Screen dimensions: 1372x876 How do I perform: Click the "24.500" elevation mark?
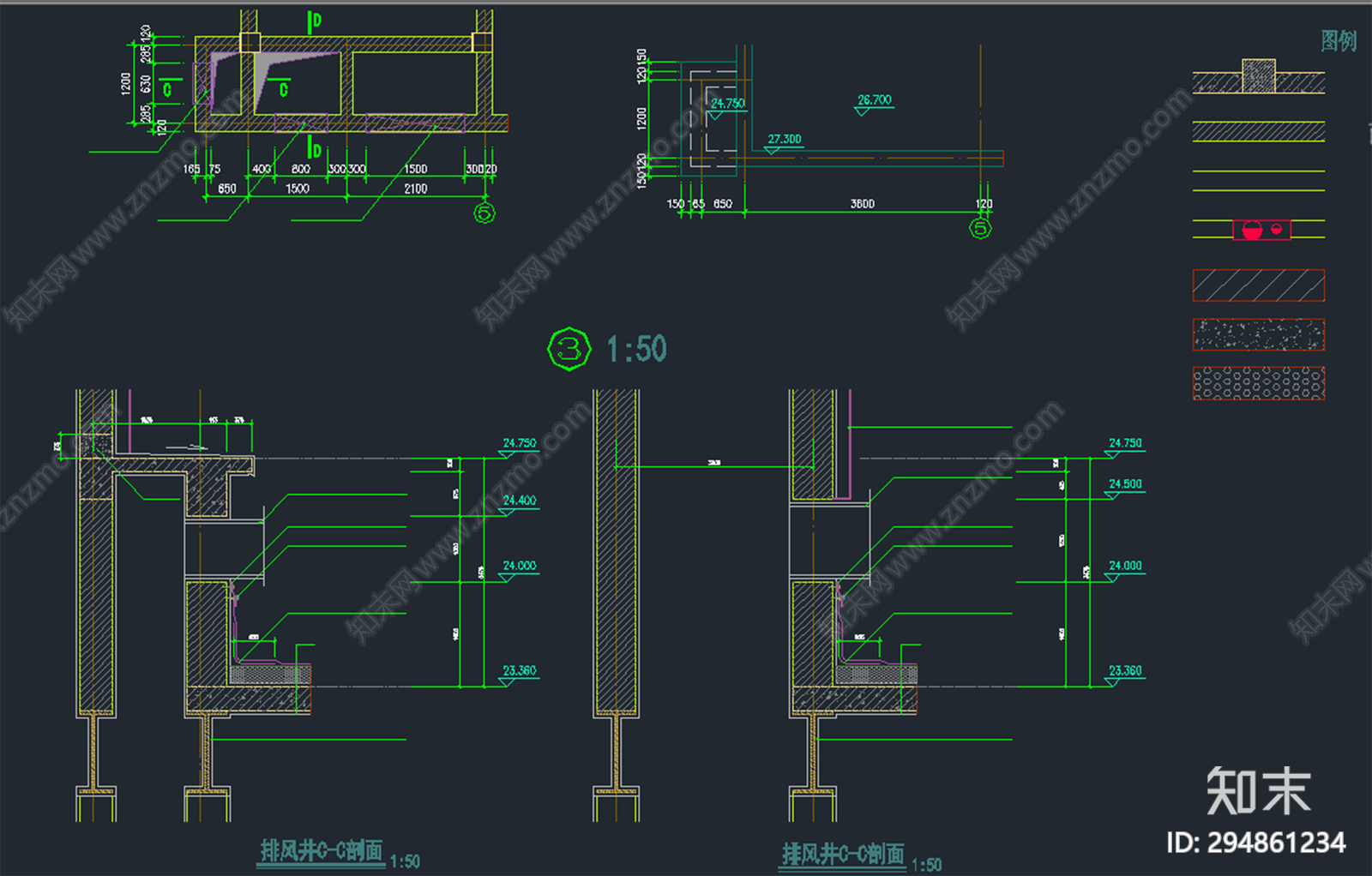1126,483
